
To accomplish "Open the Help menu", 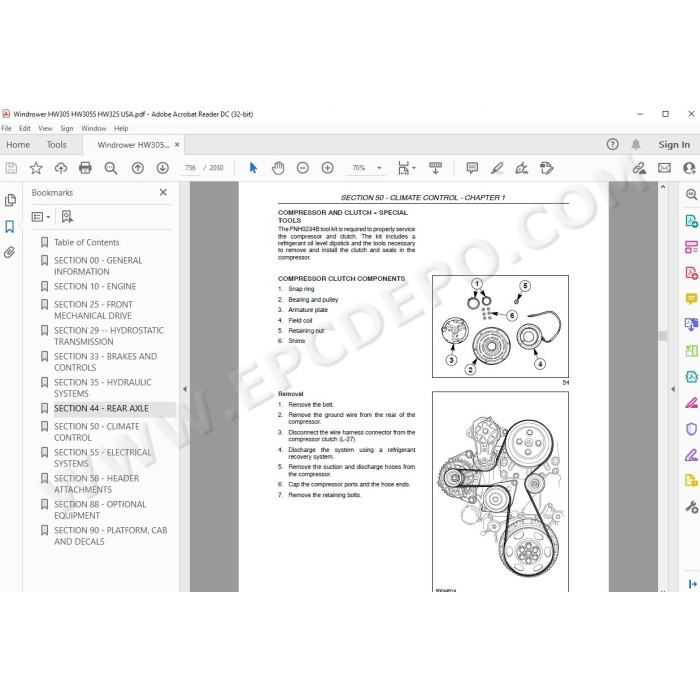I will [x=121, y=129].
